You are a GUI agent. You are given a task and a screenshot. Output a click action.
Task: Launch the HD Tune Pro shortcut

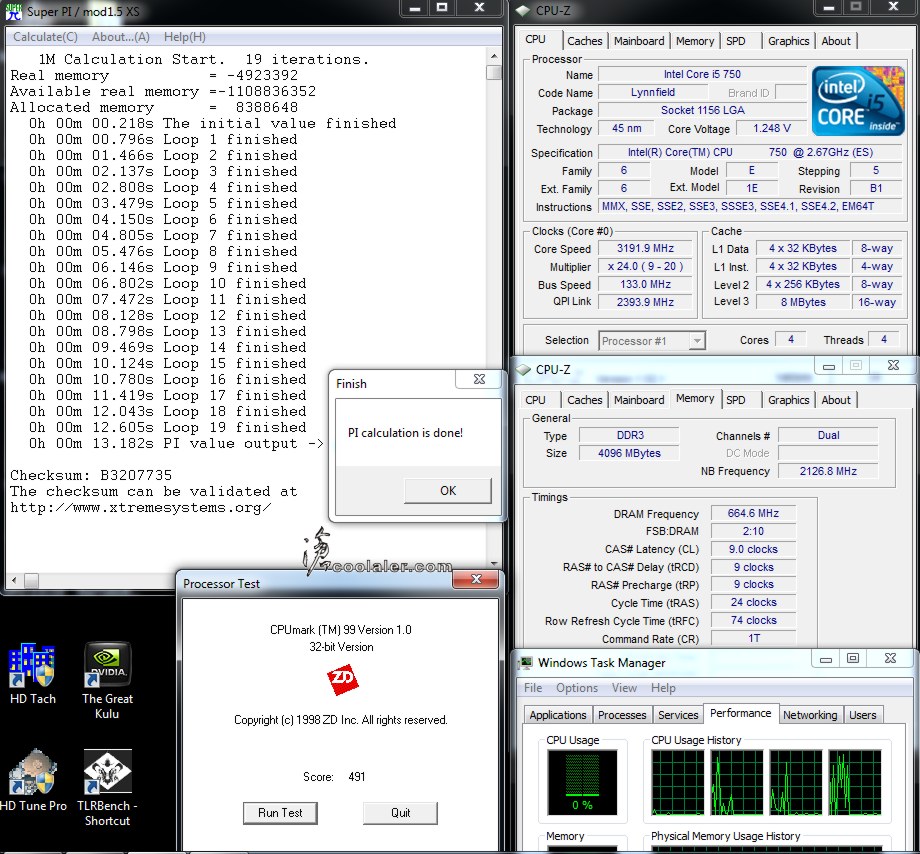pyautogui.click(x=32, y=773)
